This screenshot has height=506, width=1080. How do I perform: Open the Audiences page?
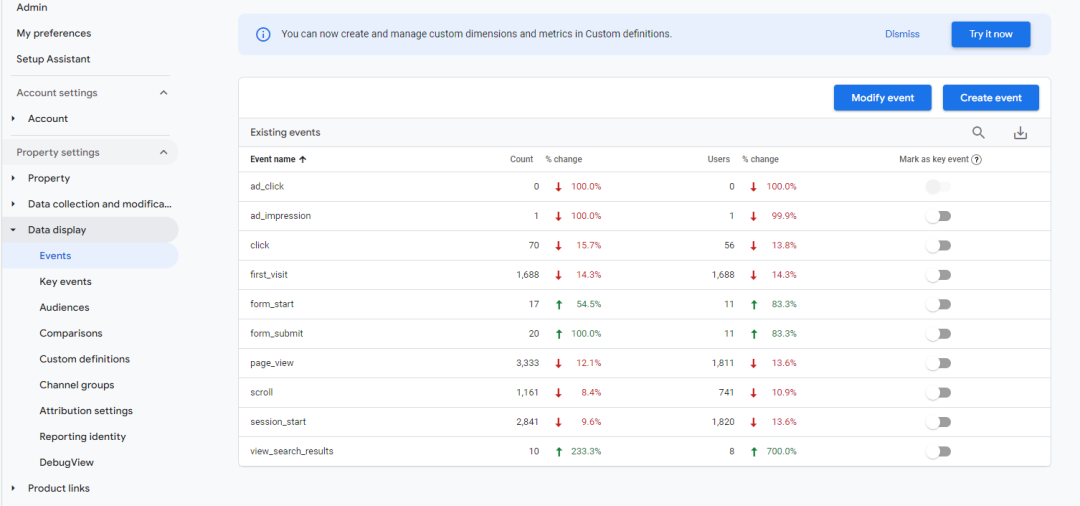point(64,307)
